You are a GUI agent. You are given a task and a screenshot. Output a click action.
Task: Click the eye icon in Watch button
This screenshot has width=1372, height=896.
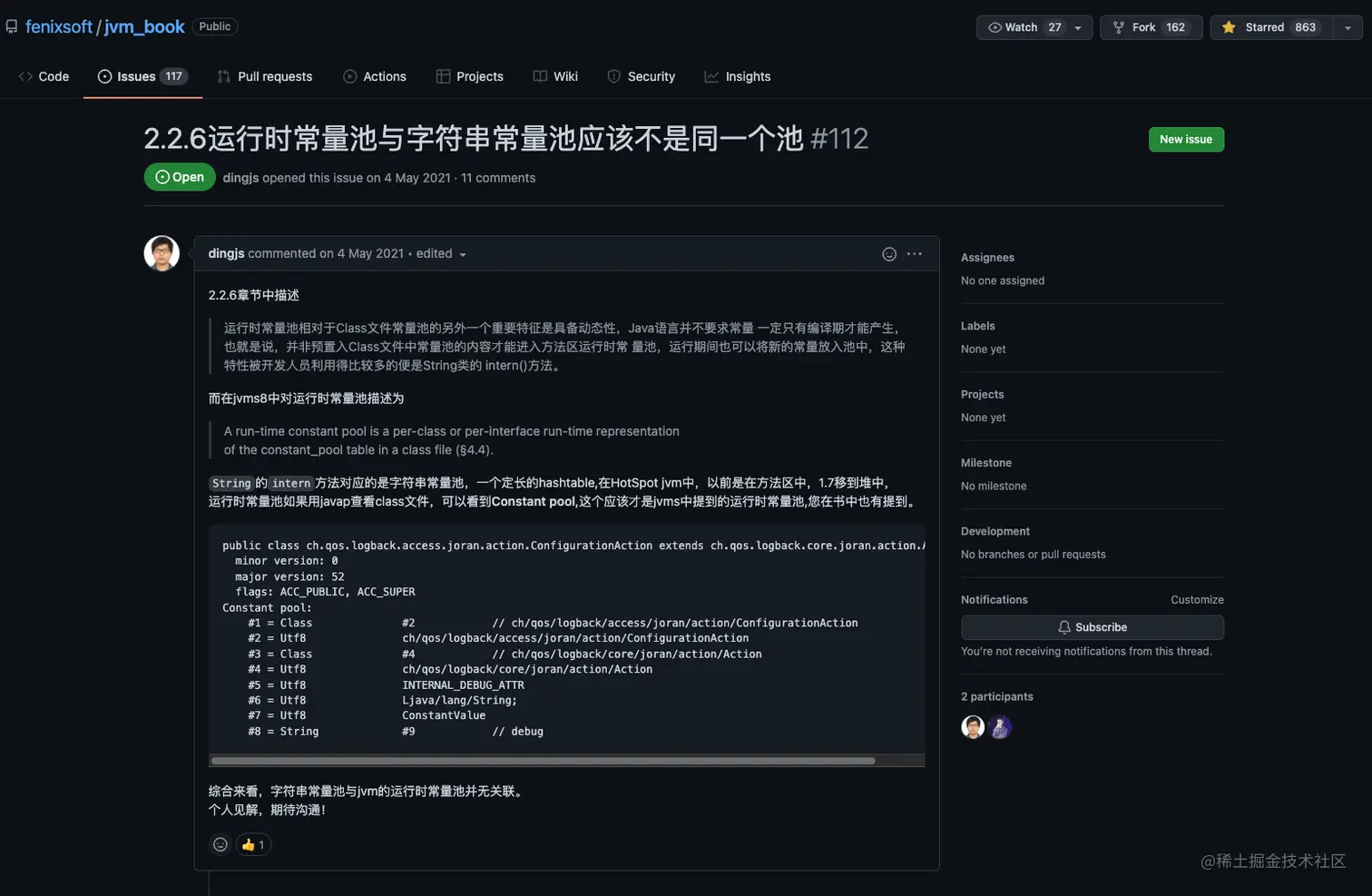[995, 27]
